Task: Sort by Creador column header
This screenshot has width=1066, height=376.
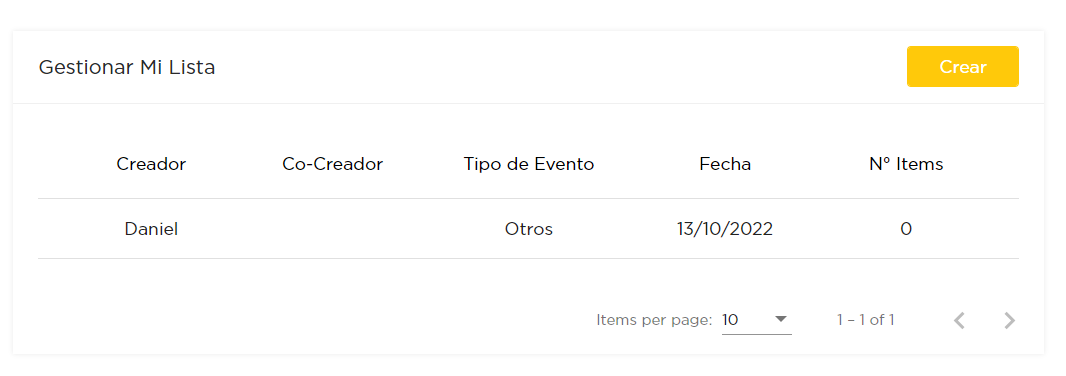Action: tap(151, 164)
